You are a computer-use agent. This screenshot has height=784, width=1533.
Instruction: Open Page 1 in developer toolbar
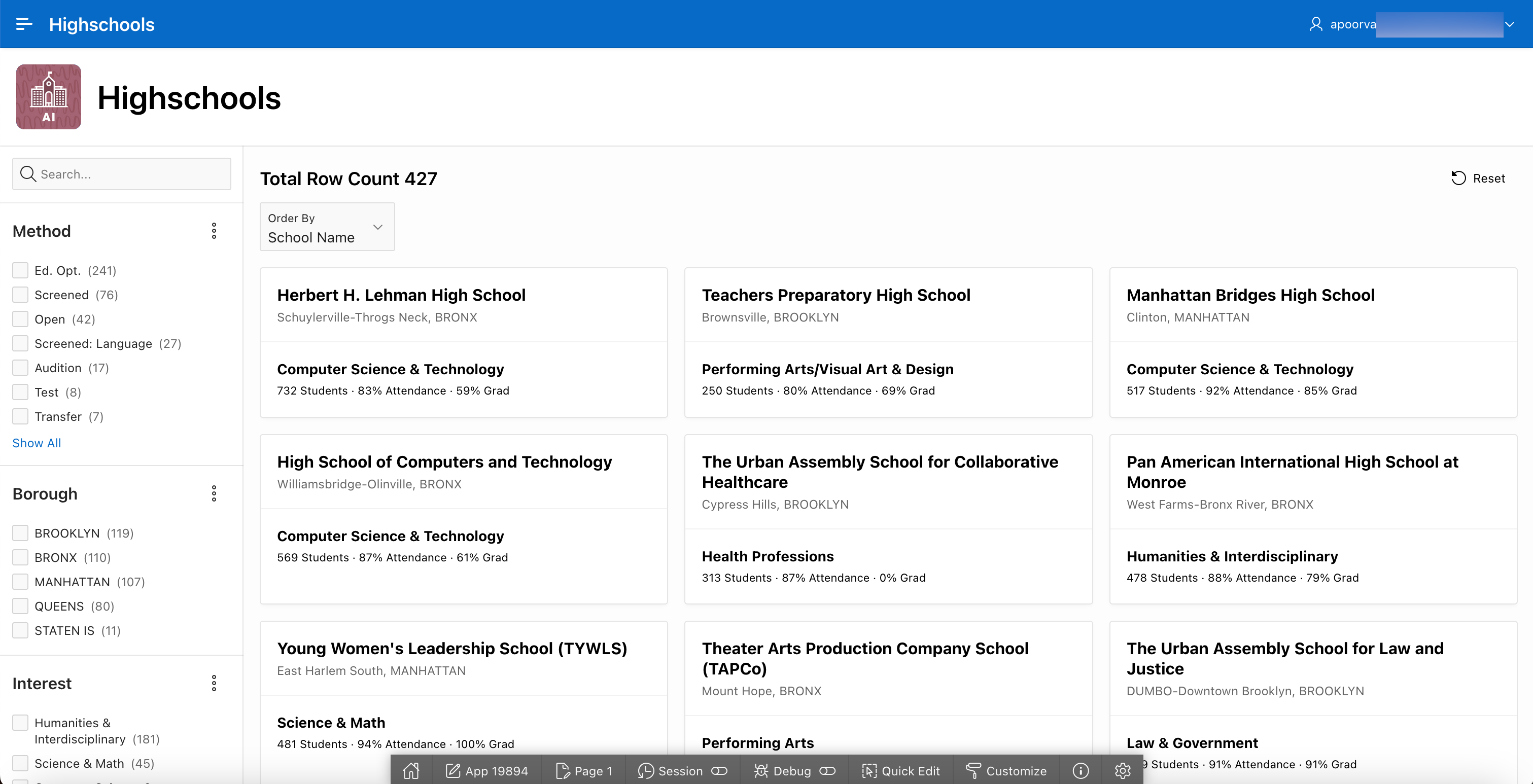[584, 771]
